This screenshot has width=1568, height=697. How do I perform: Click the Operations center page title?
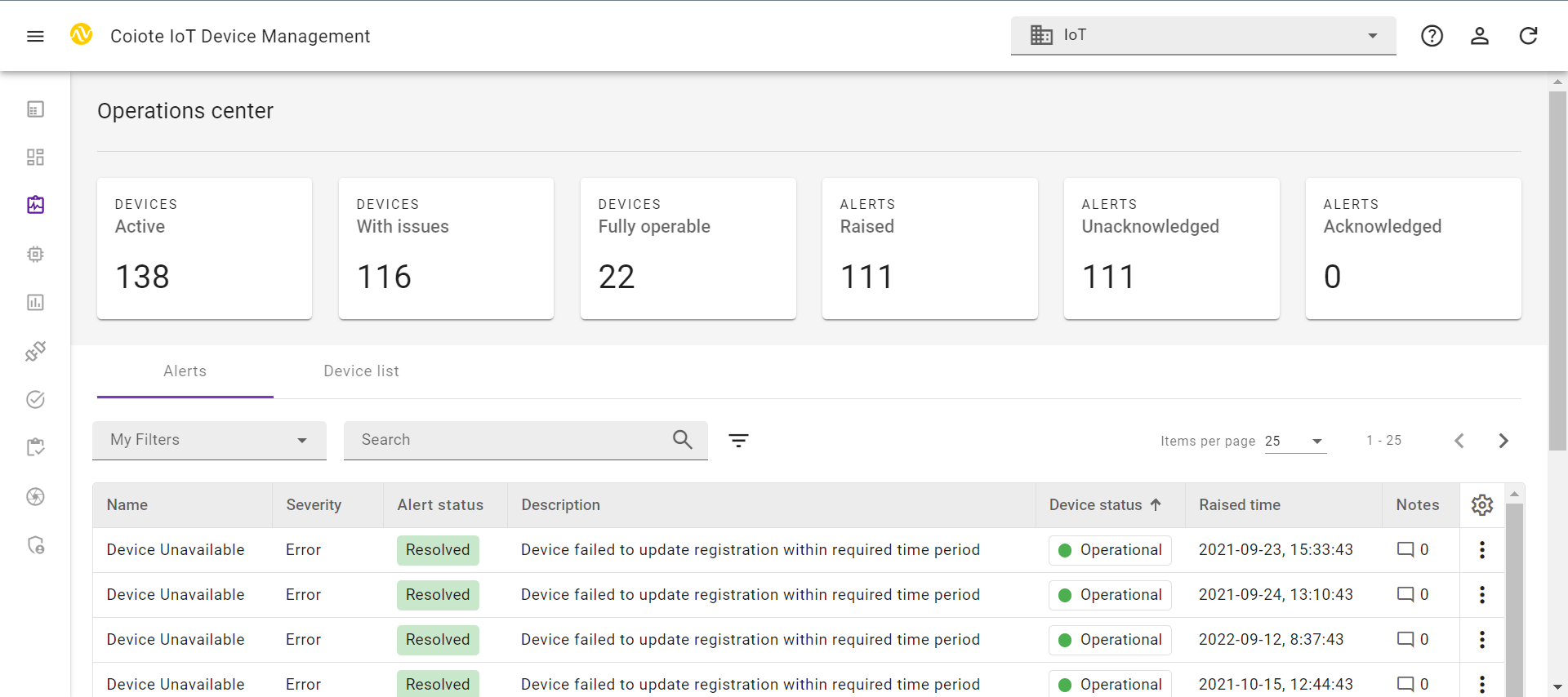click(x=185, y=111)
